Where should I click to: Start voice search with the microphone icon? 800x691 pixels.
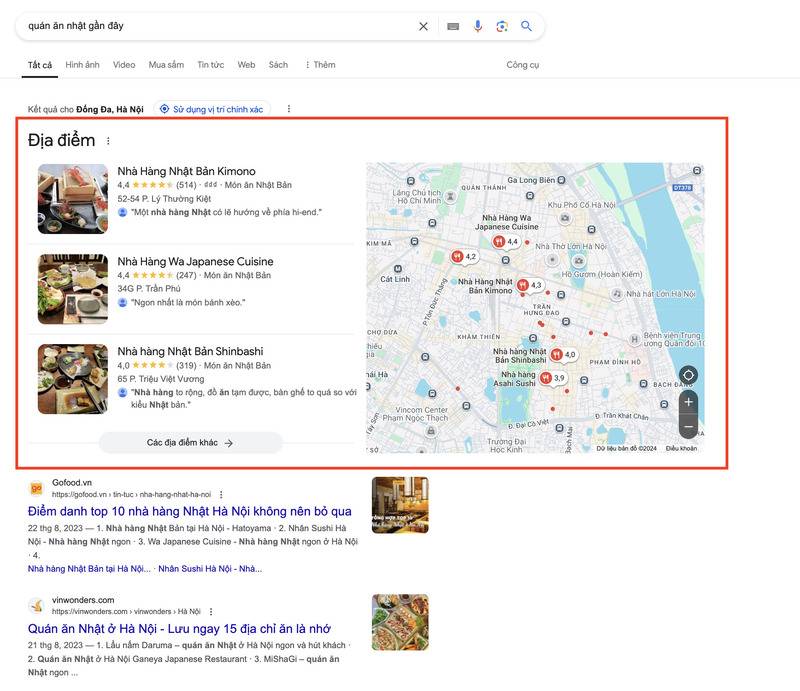[x=476, y=27]
